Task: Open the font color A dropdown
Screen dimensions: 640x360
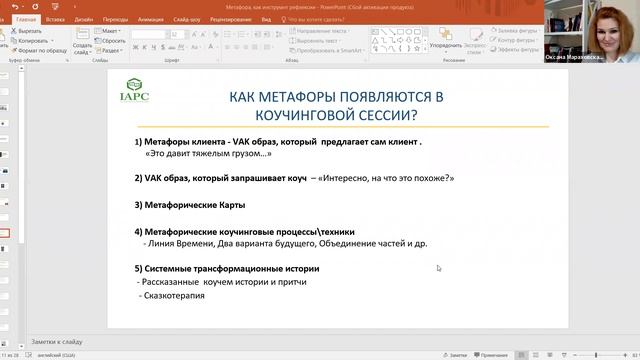Action: pyautogui.click(x=212, y=48)
